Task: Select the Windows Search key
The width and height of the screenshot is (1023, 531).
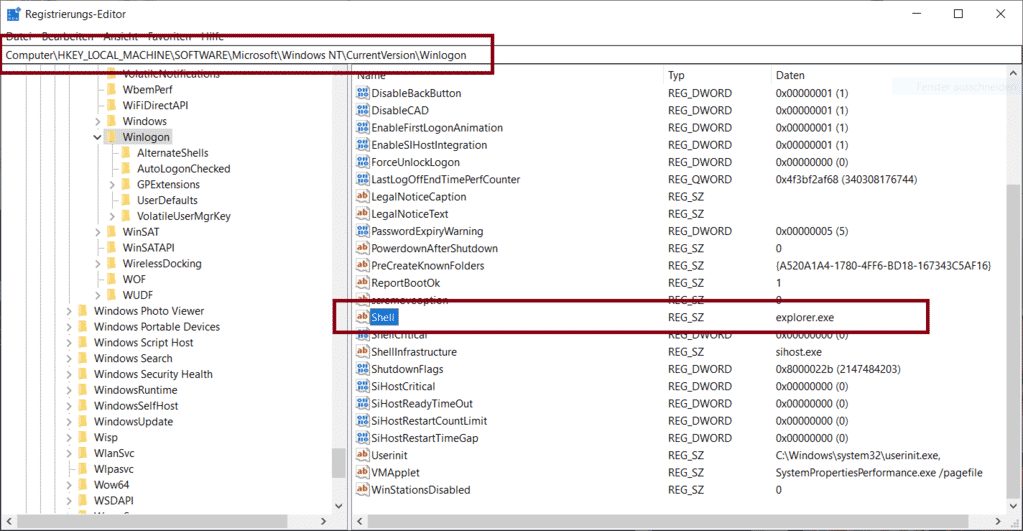Action: click(x=133, y=358)
